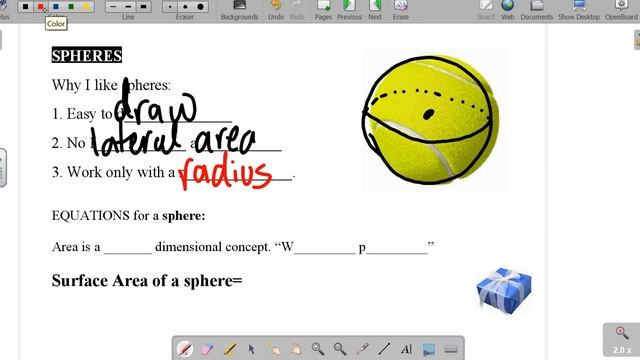Viewport: 640px width, 360px height.
Task: Select the green pen color
Action: [71, 7]
